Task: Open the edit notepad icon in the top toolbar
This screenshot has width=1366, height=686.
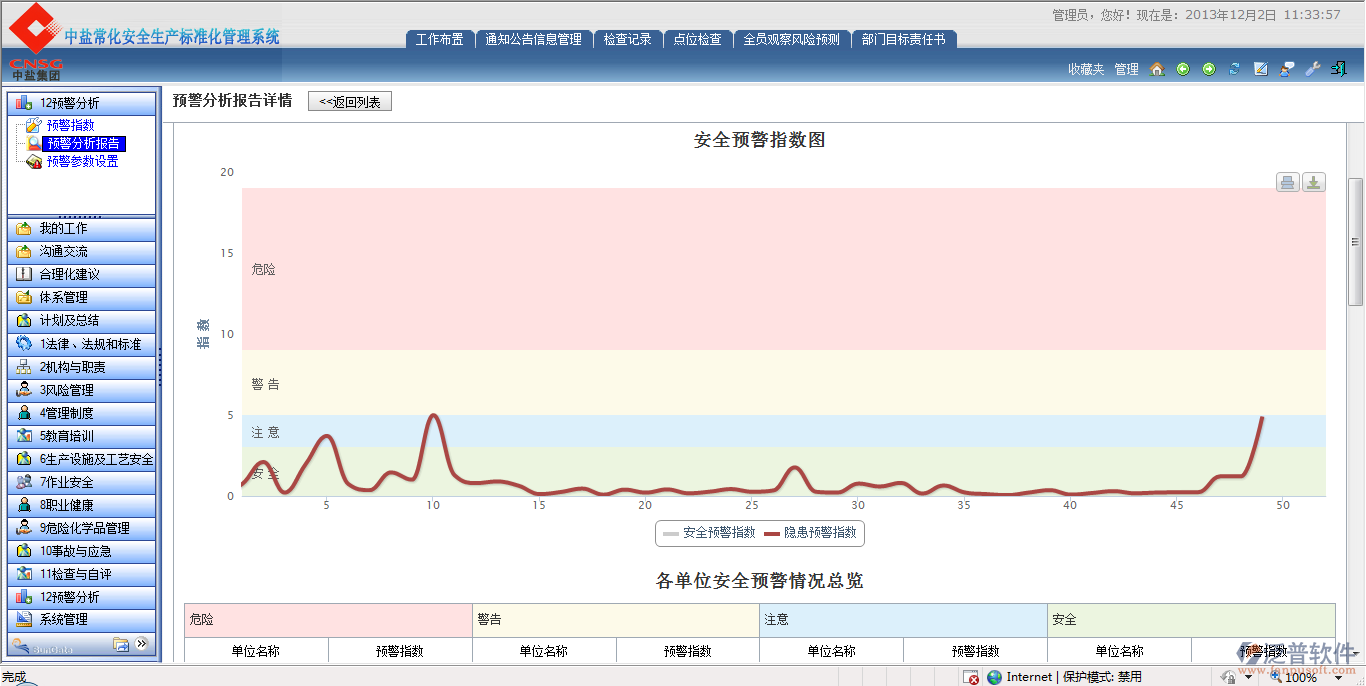Action: (x=1261, y=69)
